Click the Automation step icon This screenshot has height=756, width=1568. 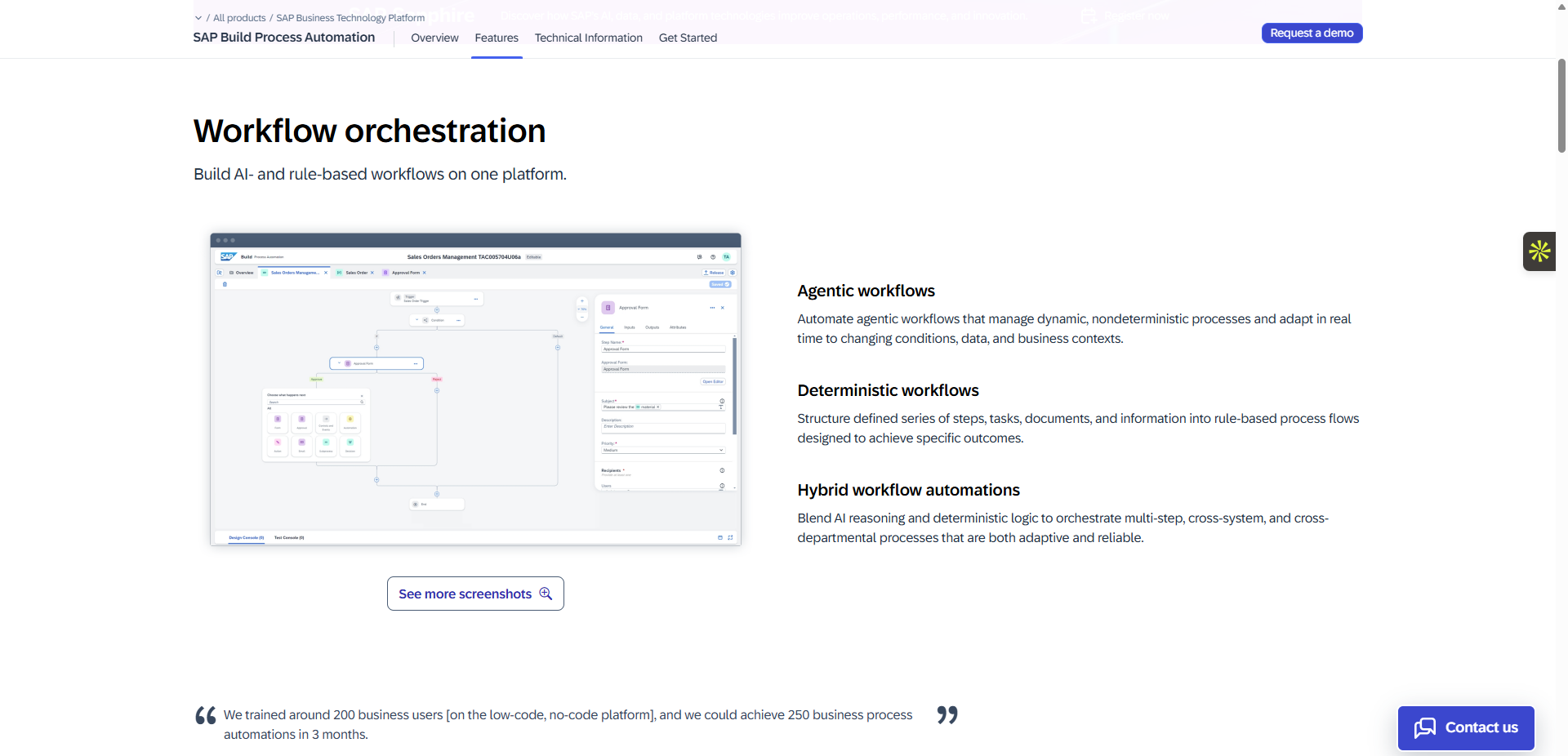[350, 419]
